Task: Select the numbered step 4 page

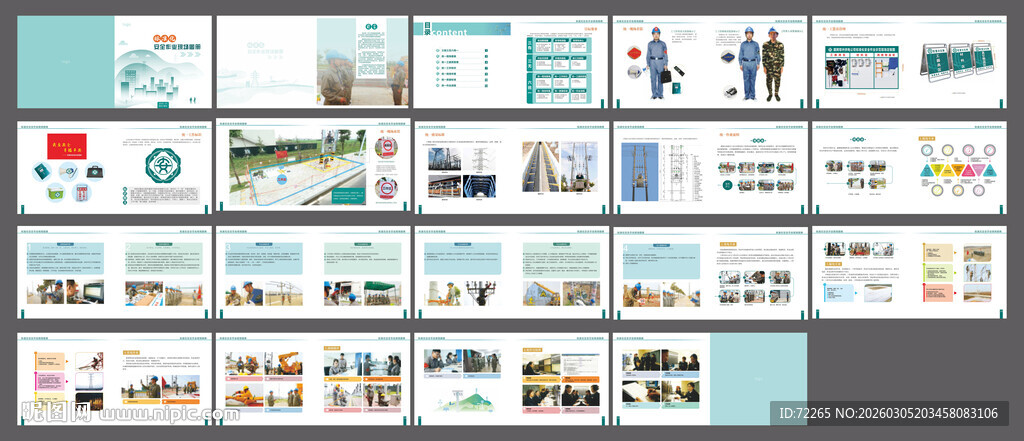Action: (x=709, y=272)
